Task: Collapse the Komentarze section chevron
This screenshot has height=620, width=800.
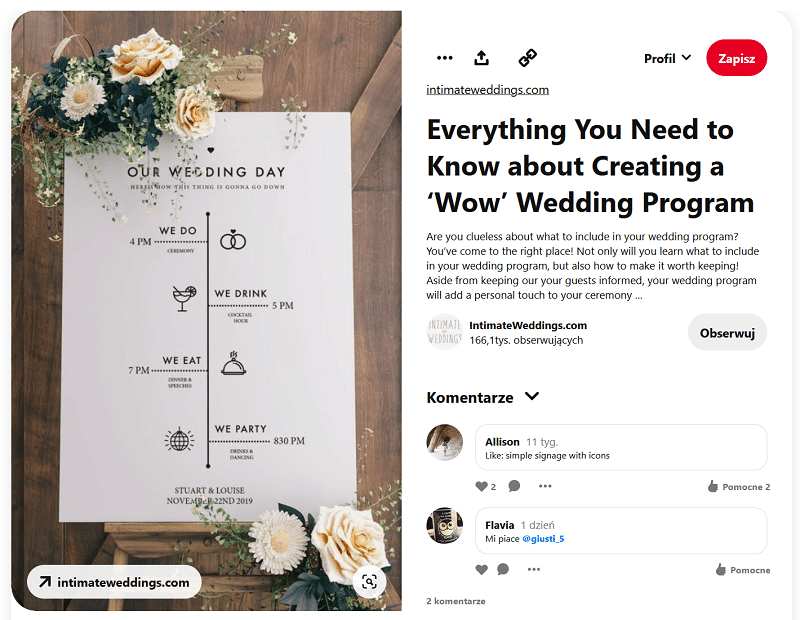Action: coord(532,396)
